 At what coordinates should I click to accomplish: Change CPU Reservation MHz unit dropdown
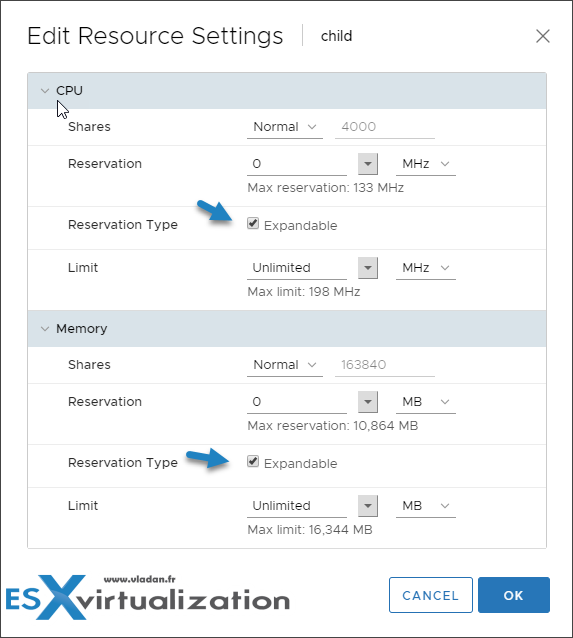tap(426, 164)
